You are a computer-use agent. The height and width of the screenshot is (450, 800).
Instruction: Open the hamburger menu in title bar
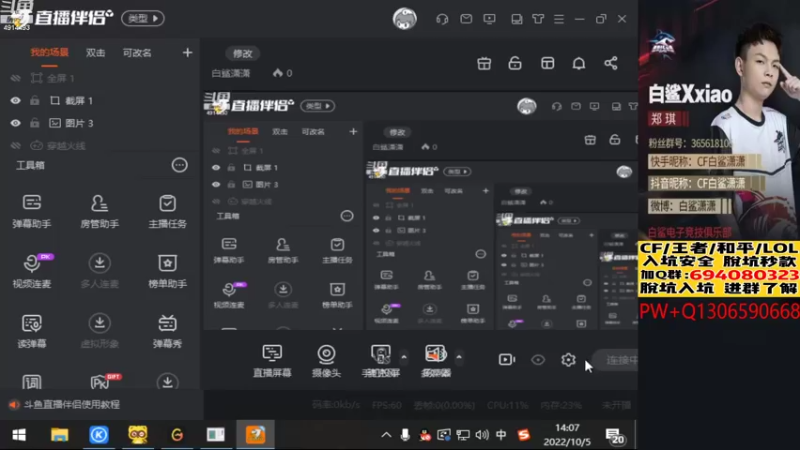(x=559, y=19)
